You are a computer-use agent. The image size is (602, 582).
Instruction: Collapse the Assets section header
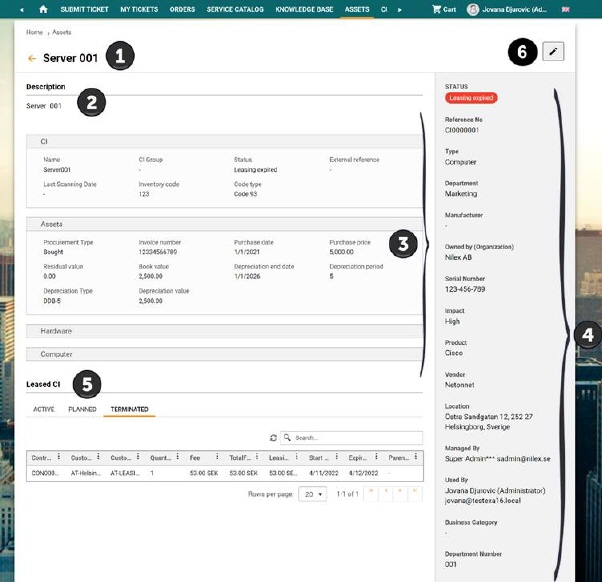(x=225, y=224)
